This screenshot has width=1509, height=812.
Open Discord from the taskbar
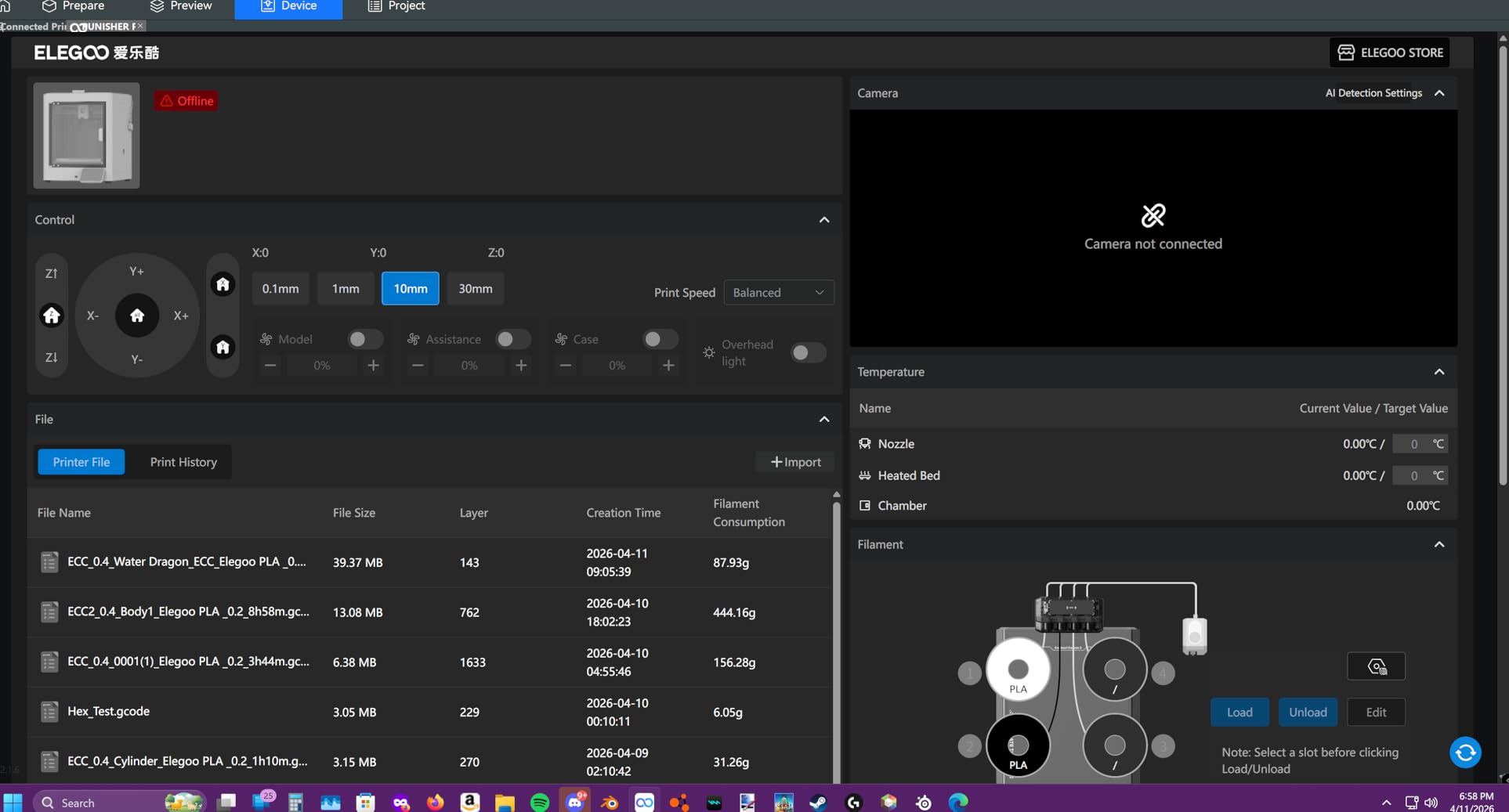576,802
